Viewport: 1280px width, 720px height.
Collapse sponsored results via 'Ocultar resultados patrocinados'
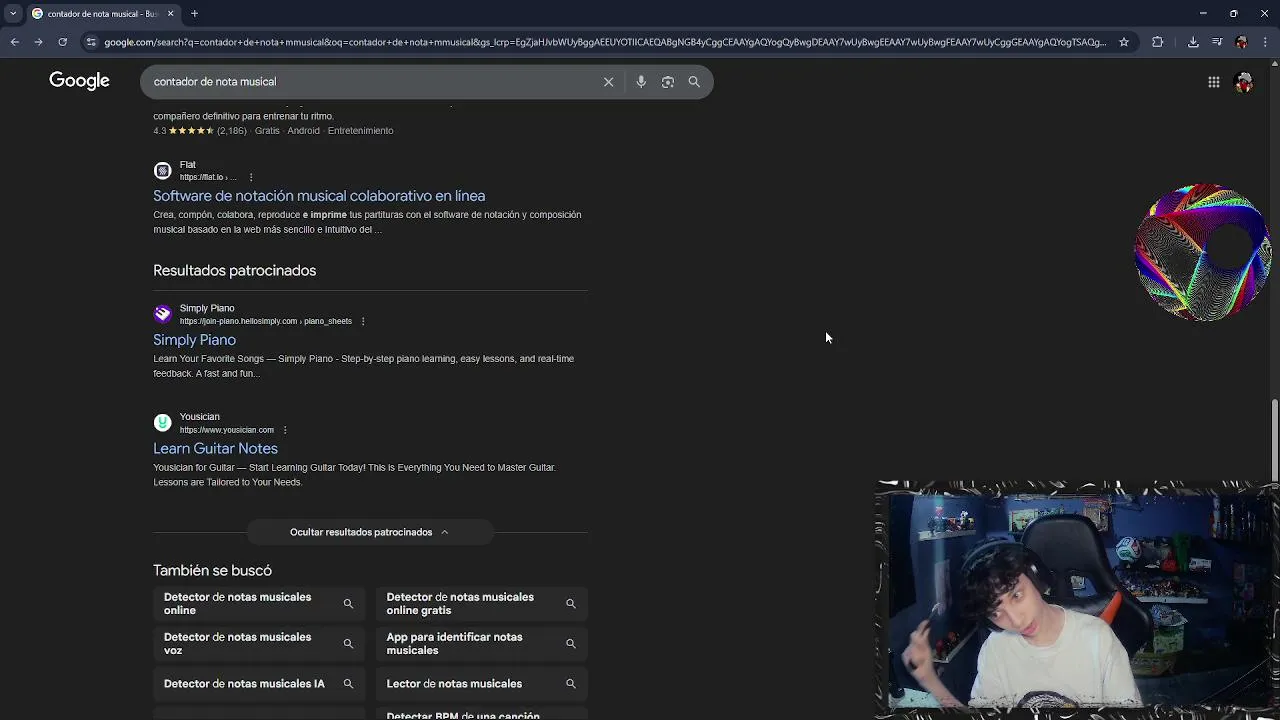tap(369, 532)
